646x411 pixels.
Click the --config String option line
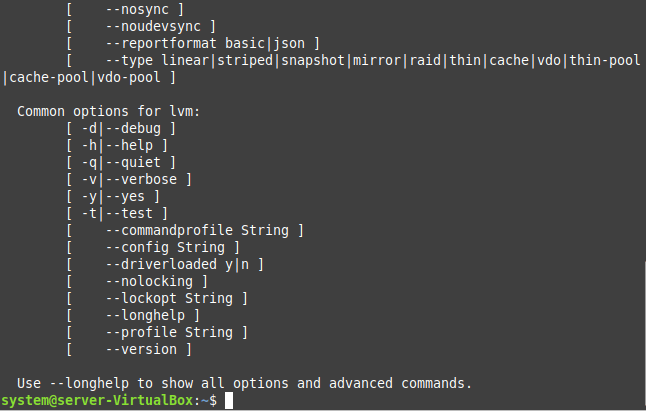pyautogui.click(x=153, y=248)
